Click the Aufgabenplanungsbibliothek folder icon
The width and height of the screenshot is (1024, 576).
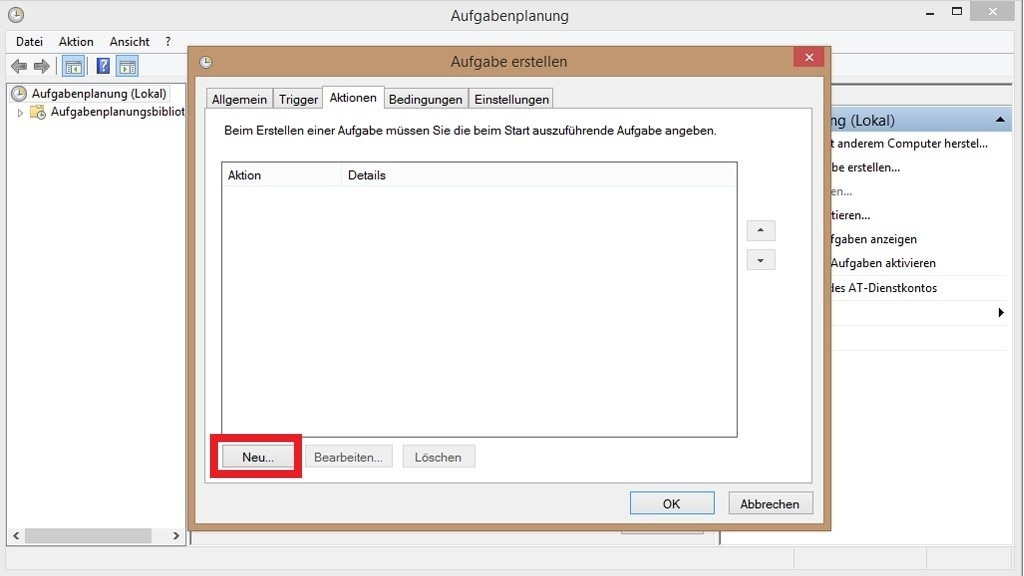(x=38, y=112)
